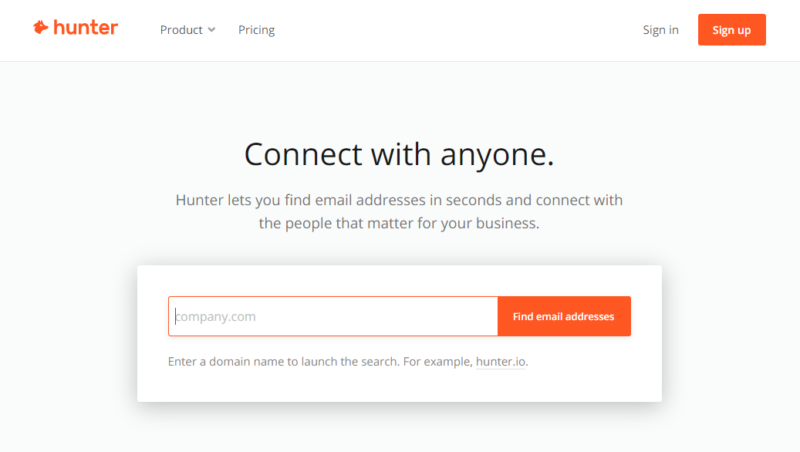Go to the Pricing page
Screen dimensions: 800x452
256,30
